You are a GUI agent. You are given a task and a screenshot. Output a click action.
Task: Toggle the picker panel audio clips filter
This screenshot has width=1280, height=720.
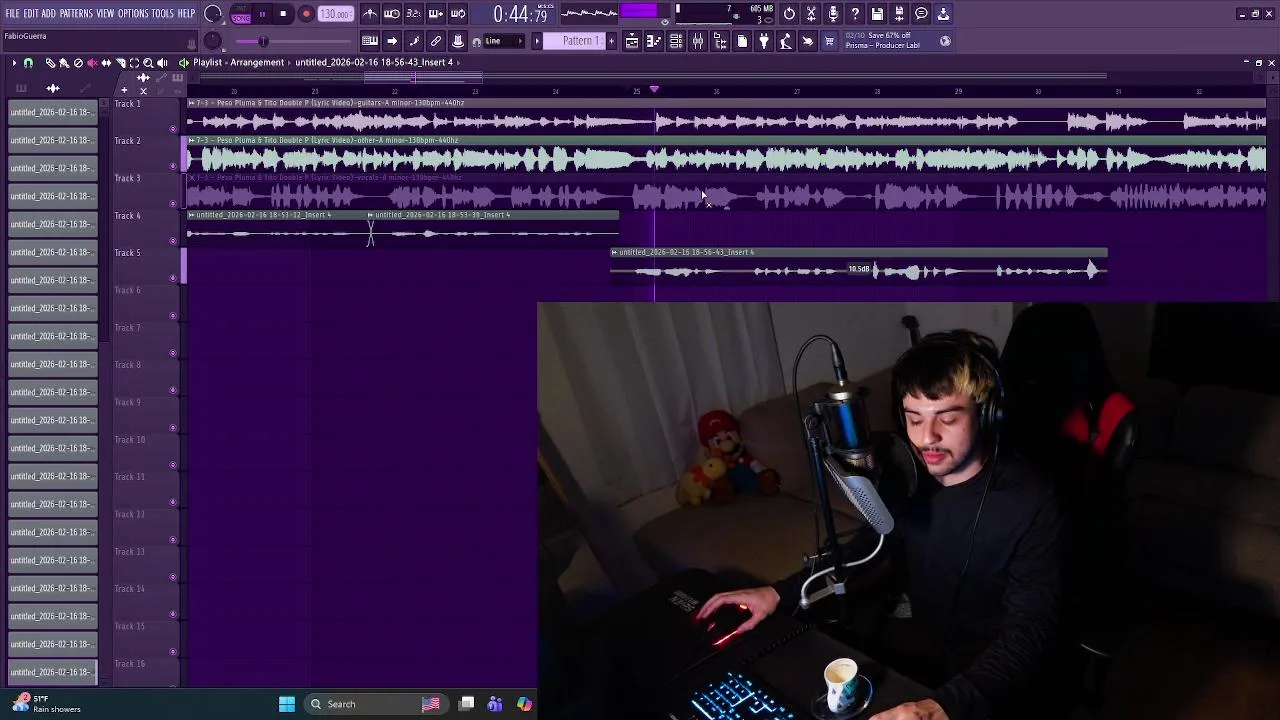[53, 88]
